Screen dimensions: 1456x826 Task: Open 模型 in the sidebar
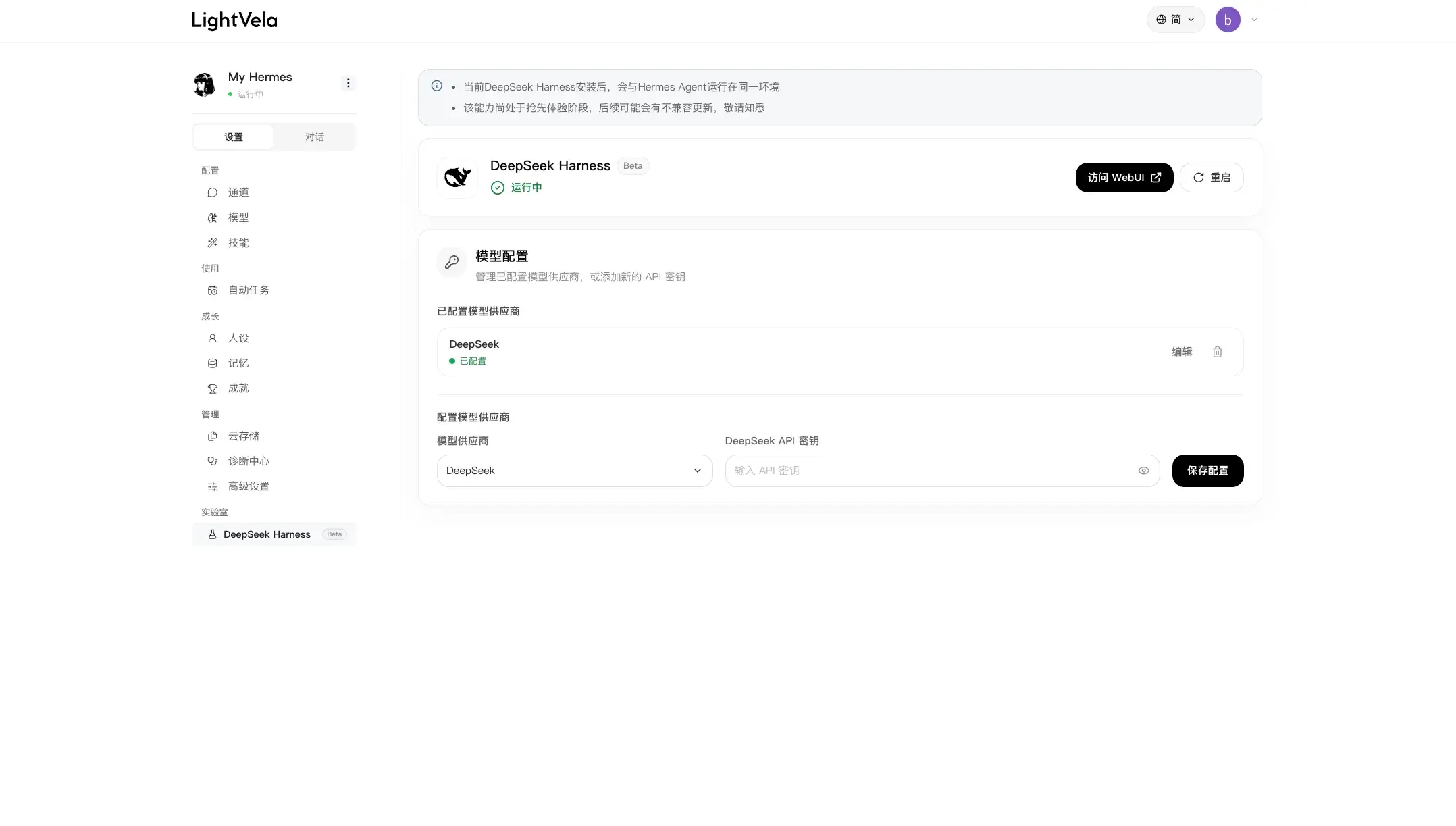274,217
